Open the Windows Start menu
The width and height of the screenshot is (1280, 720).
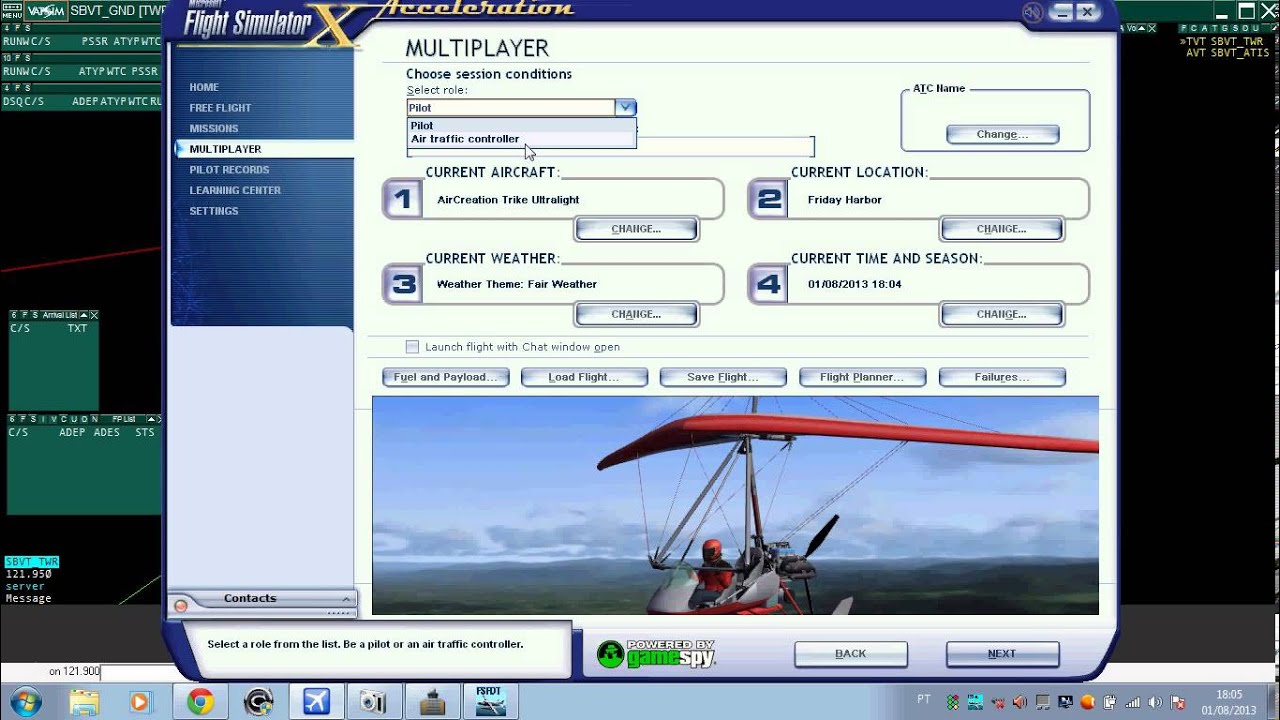(x=25, y=702)
